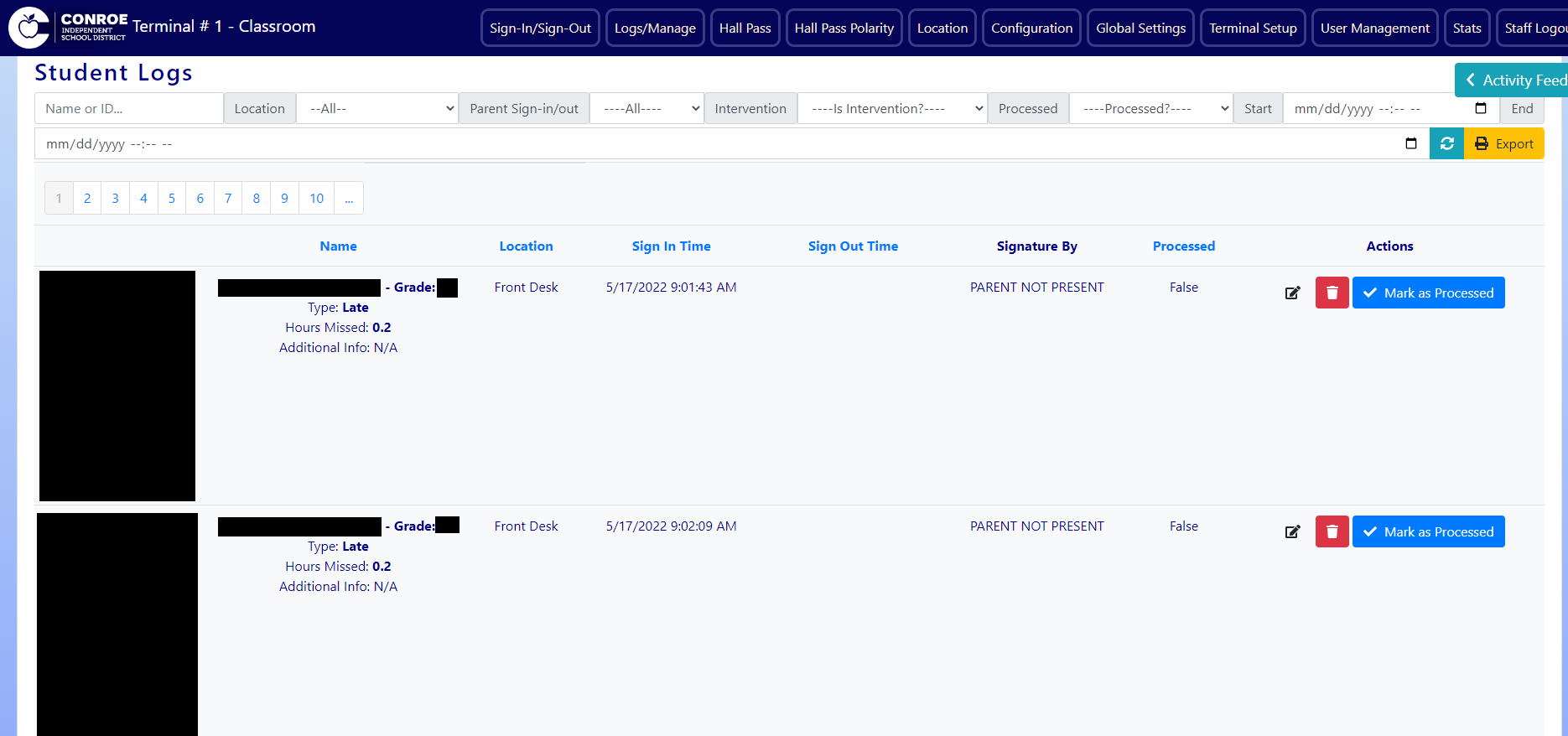
Task: Click the edit icon for first log entry
Action: [1292, 293]
